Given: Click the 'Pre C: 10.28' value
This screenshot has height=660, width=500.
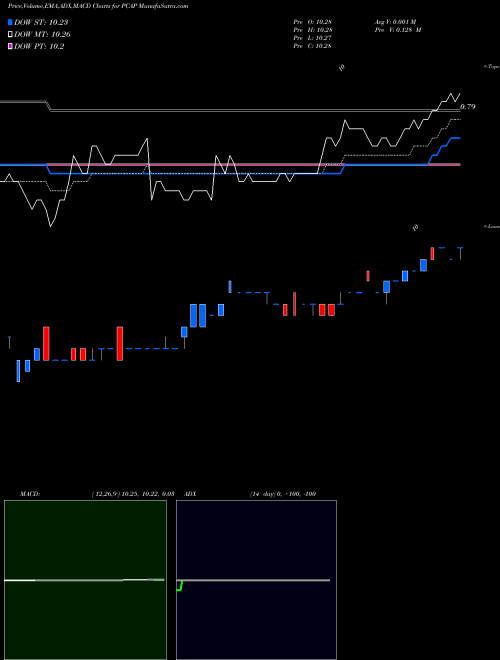Looking at the screenshot, I should [x=312, y=46].
